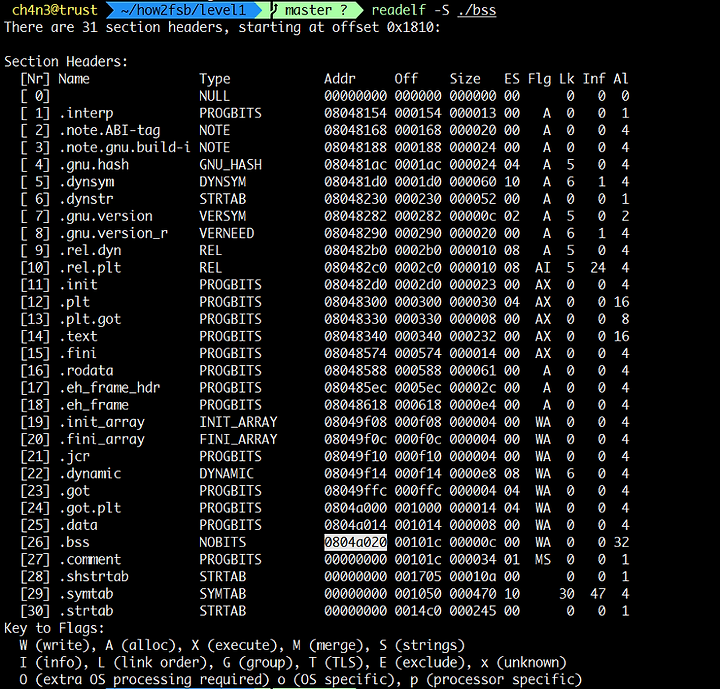The height and width of the screenshot is (689, 720).
Task: Select the .symtab section name
Action: [86, 594]
